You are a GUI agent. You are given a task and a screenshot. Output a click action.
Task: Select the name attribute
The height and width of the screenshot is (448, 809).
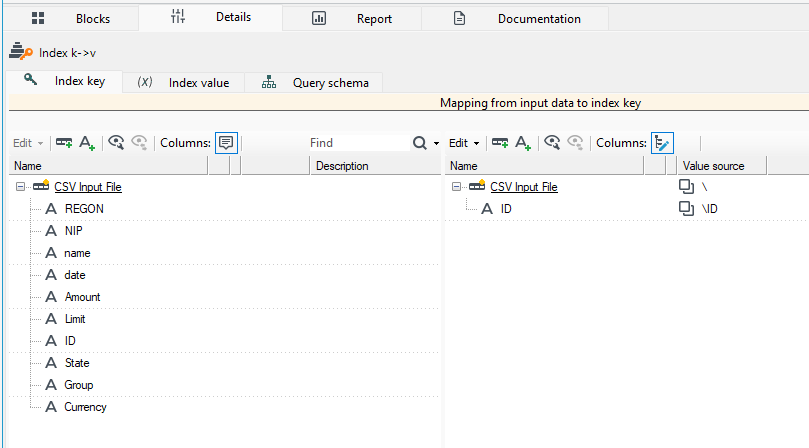[x=77, y=253]
